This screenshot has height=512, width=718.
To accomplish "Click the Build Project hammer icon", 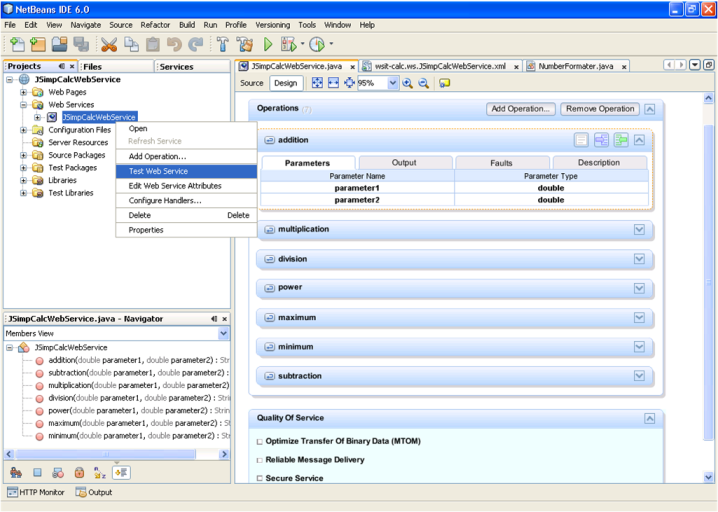I will click(x=223, y=44).
